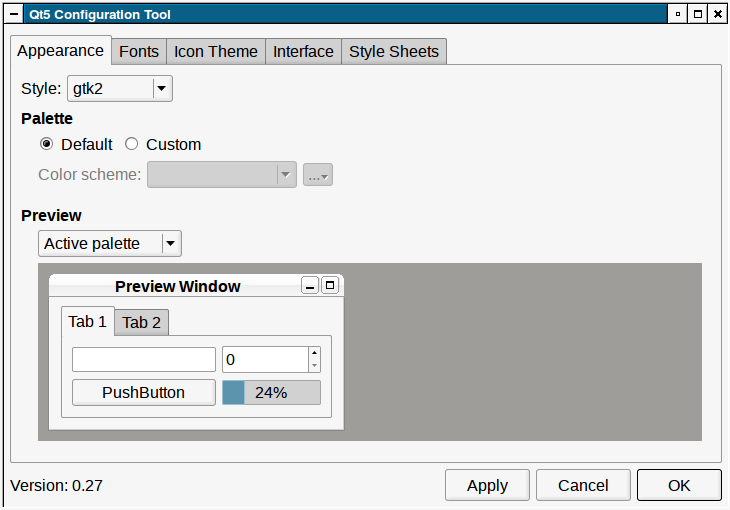Click the spin box value 0
730x510 pixels.
pos(265,360)
